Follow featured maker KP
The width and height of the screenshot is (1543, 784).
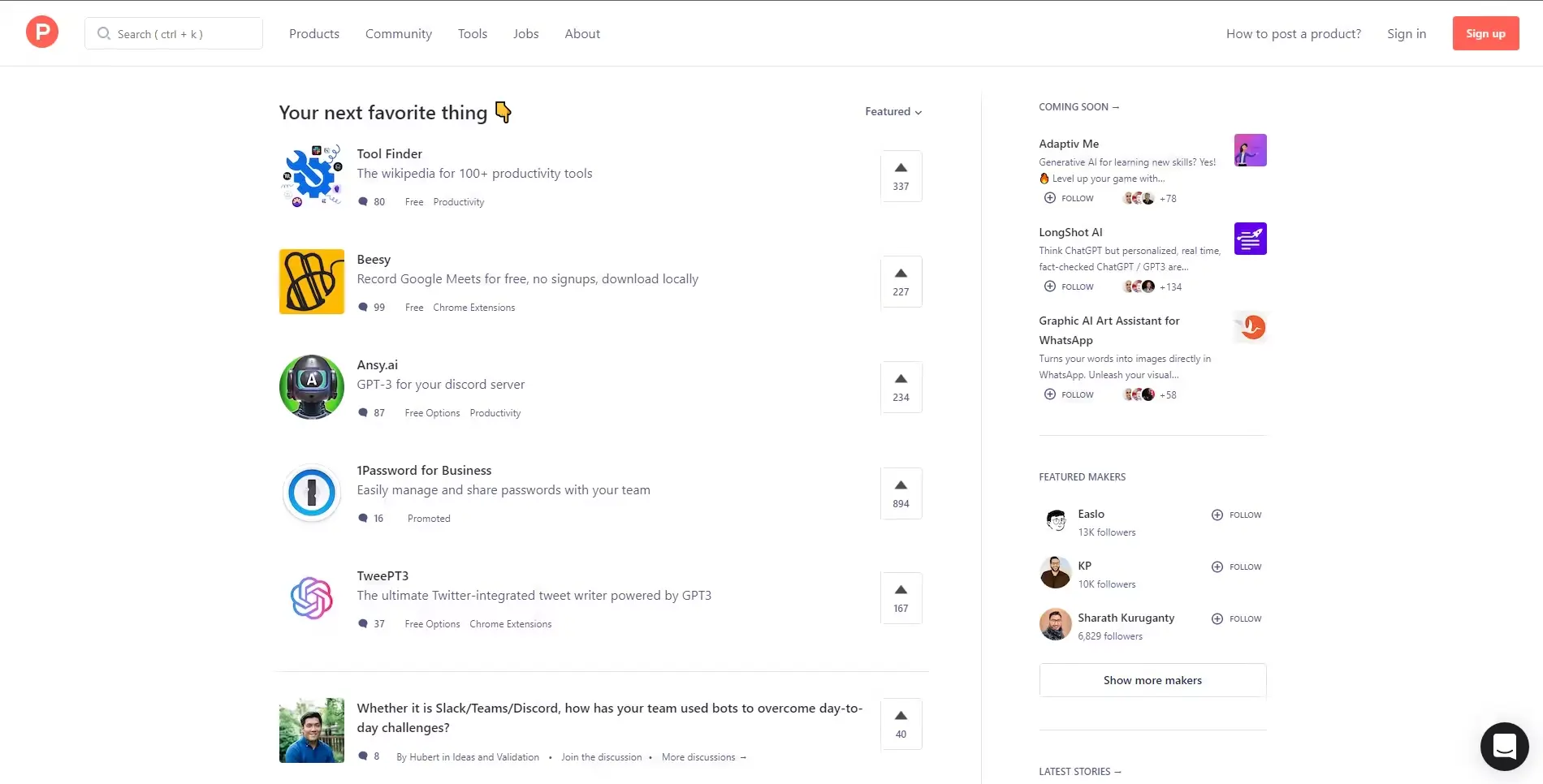point(1235,566)
